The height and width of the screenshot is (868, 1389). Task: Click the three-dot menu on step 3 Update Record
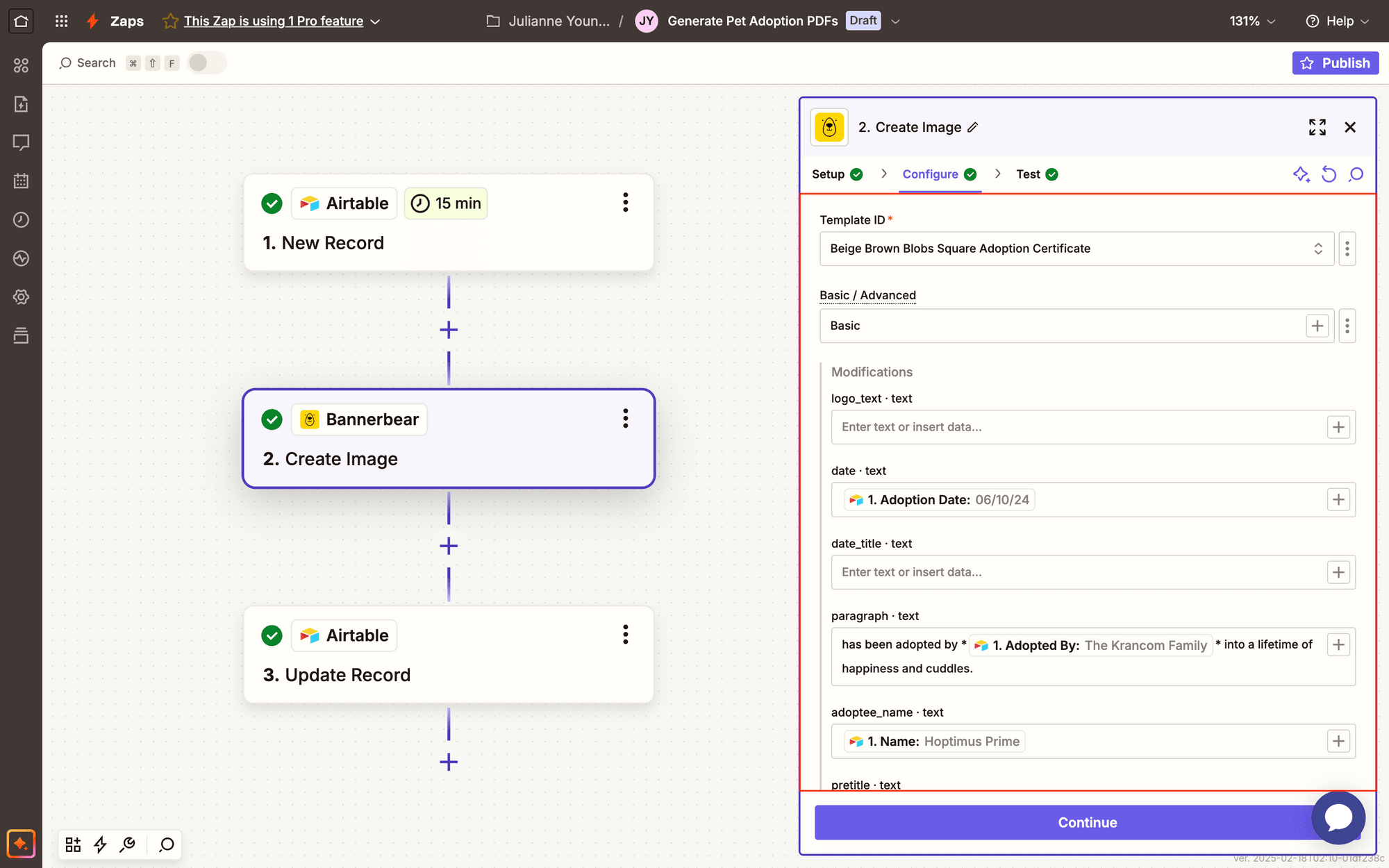point(626,635)
